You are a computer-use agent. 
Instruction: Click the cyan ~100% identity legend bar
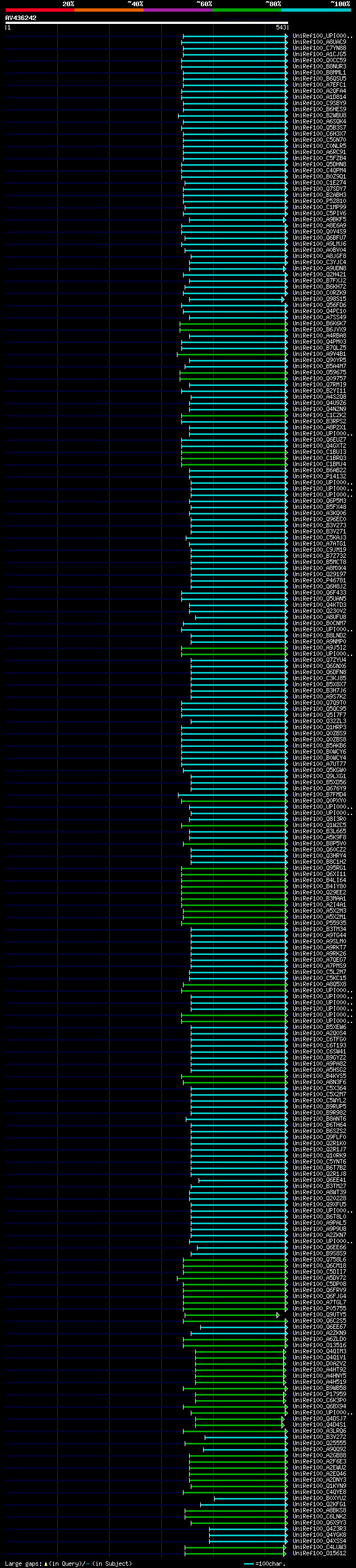pos(317,10)
